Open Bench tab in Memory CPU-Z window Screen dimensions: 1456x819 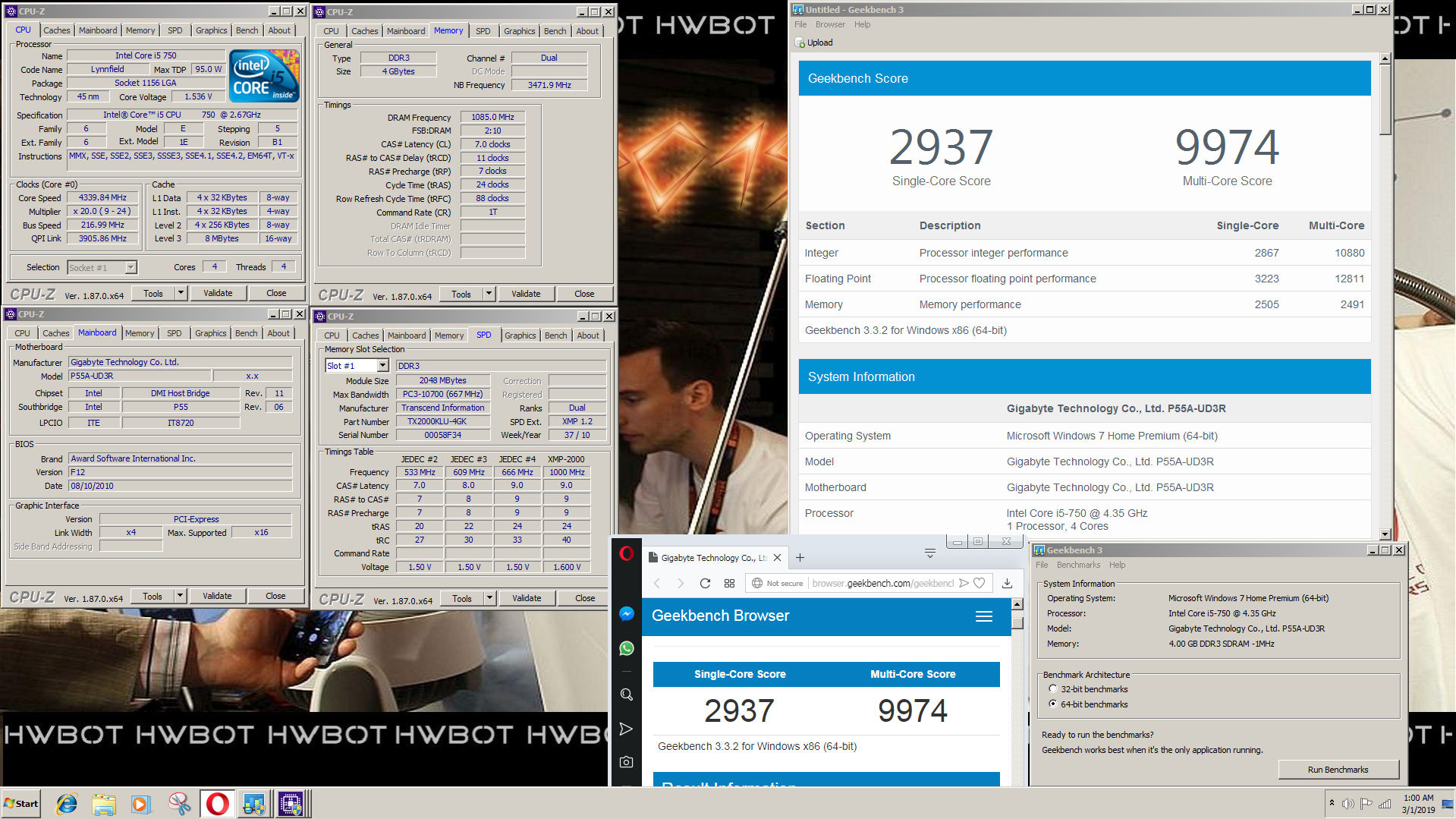555,31
